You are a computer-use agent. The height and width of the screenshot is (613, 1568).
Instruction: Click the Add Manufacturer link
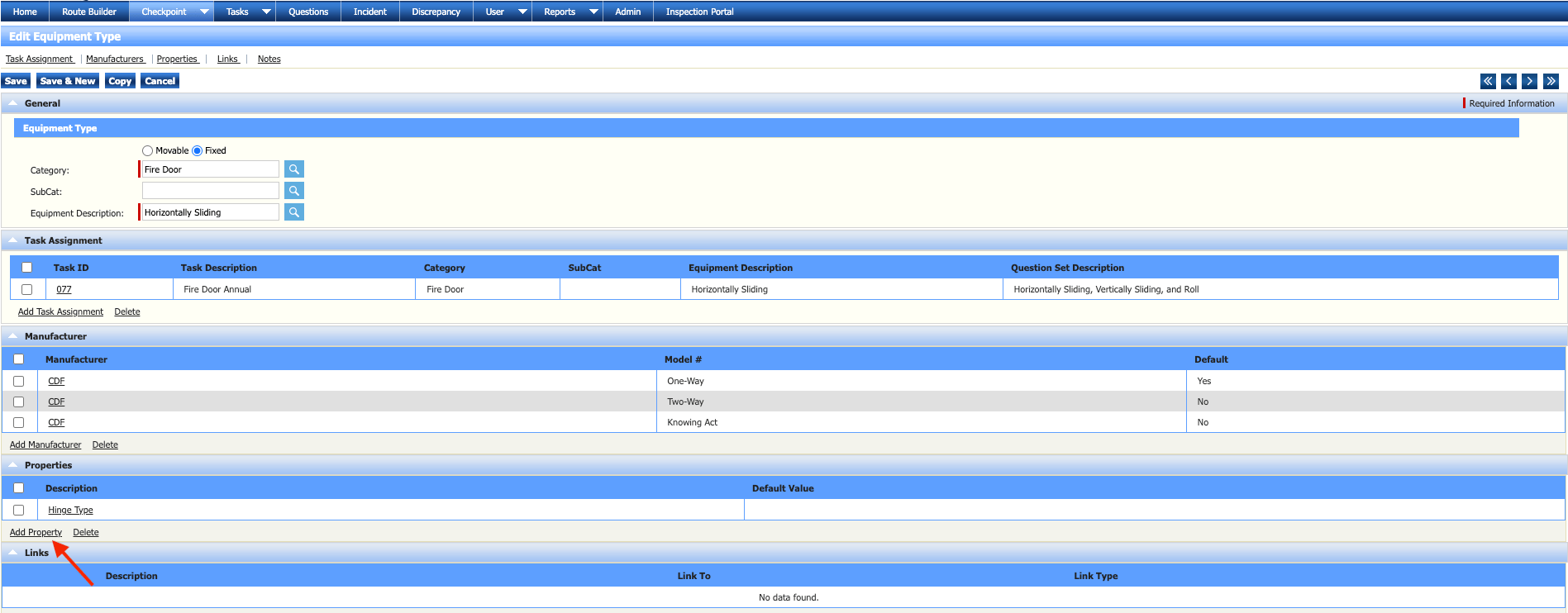coord(45,444)
